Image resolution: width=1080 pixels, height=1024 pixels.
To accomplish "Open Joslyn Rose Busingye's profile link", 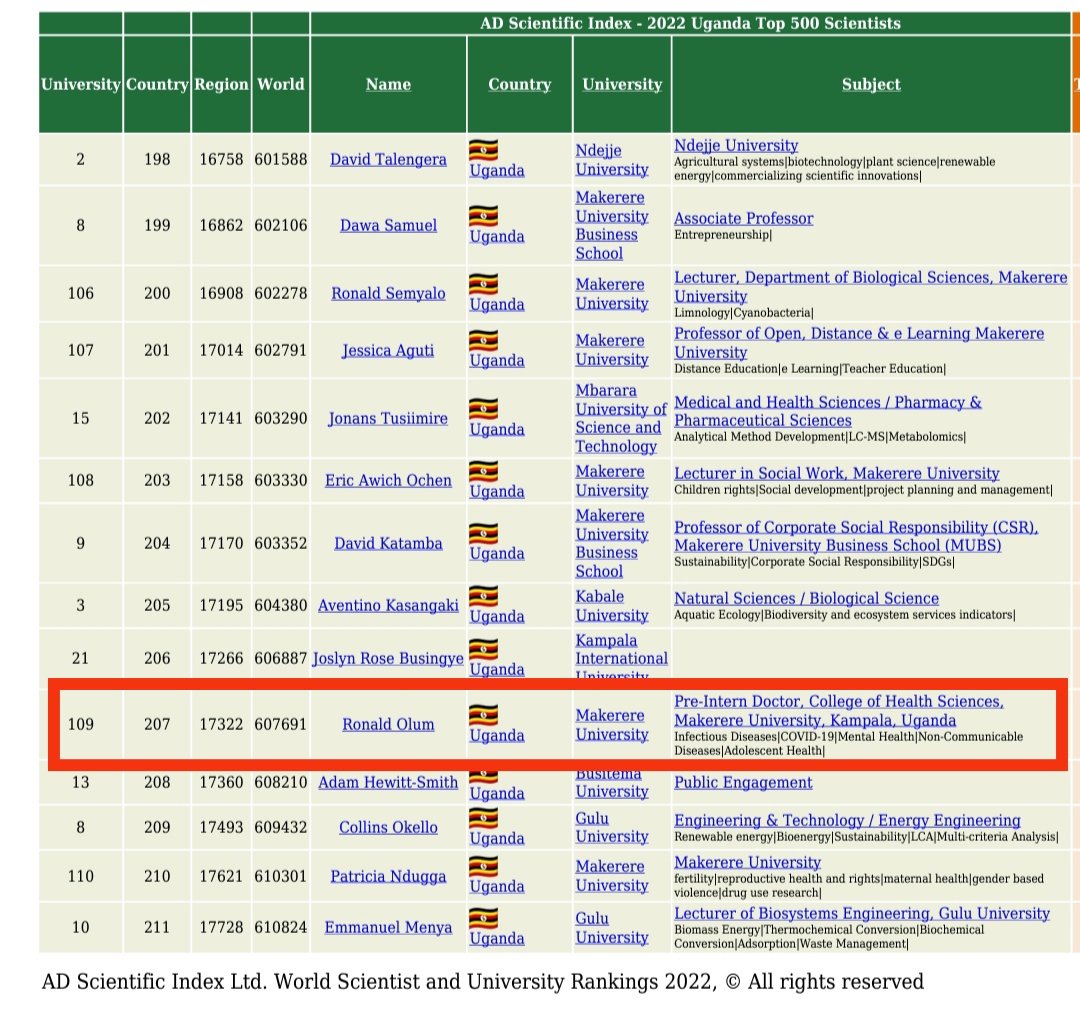I will 388,658.
